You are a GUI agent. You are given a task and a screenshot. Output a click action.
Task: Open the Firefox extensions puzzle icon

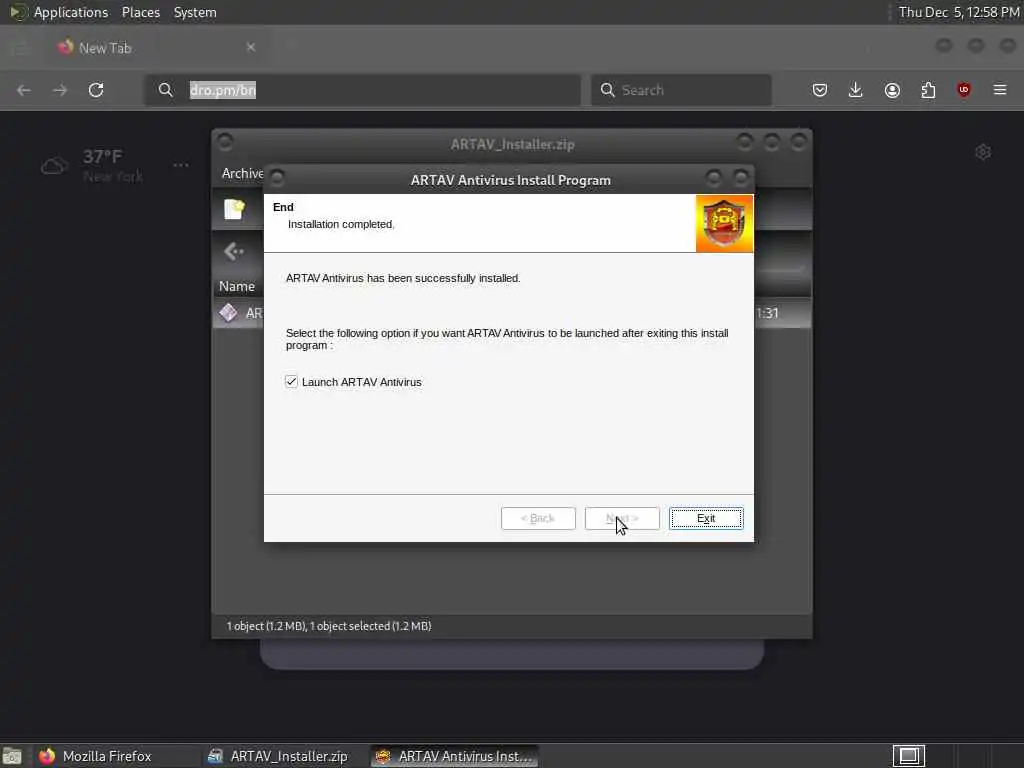928,90
